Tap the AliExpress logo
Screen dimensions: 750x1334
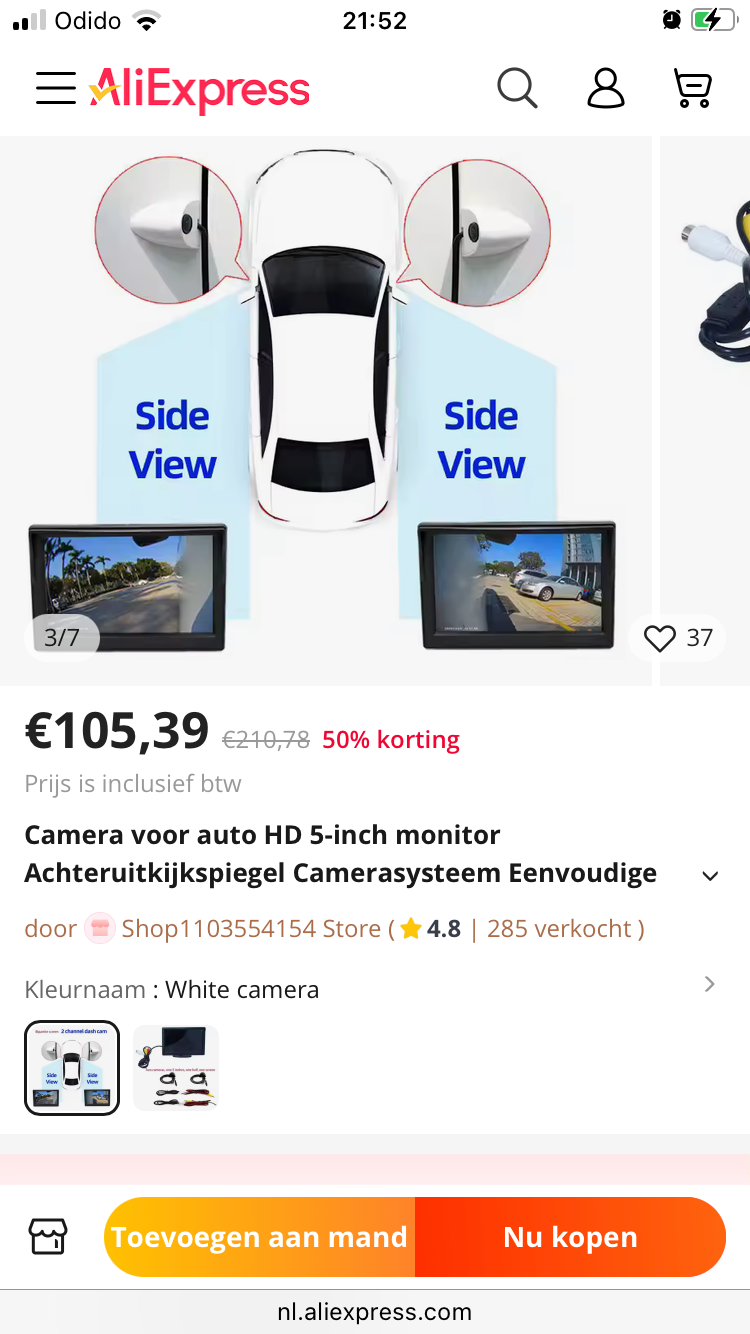coord(199,90)
